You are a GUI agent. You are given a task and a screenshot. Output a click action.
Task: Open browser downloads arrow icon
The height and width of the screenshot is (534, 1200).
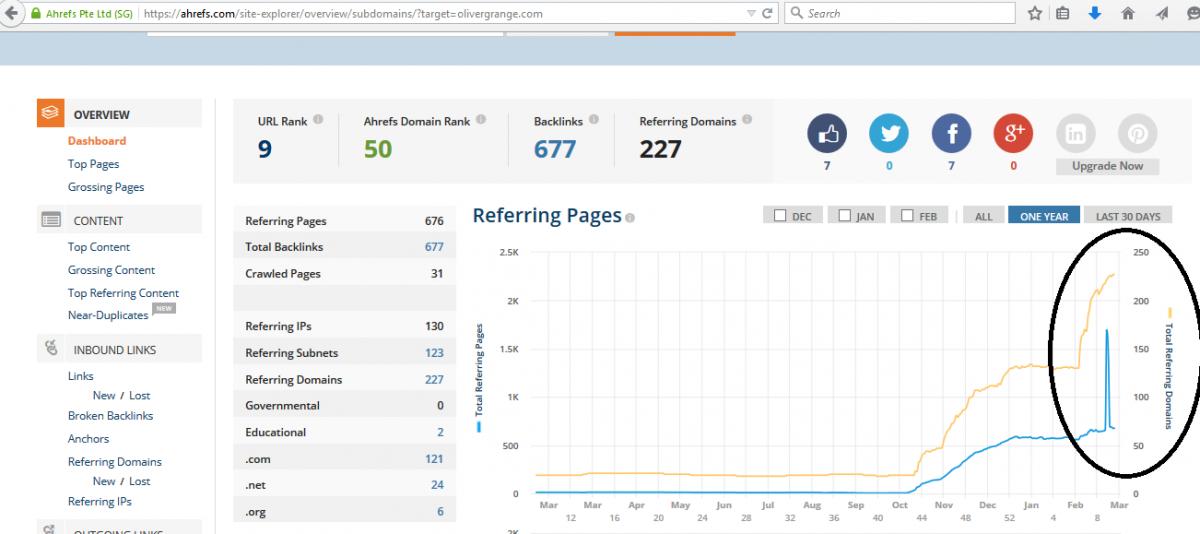(1095, 13)
